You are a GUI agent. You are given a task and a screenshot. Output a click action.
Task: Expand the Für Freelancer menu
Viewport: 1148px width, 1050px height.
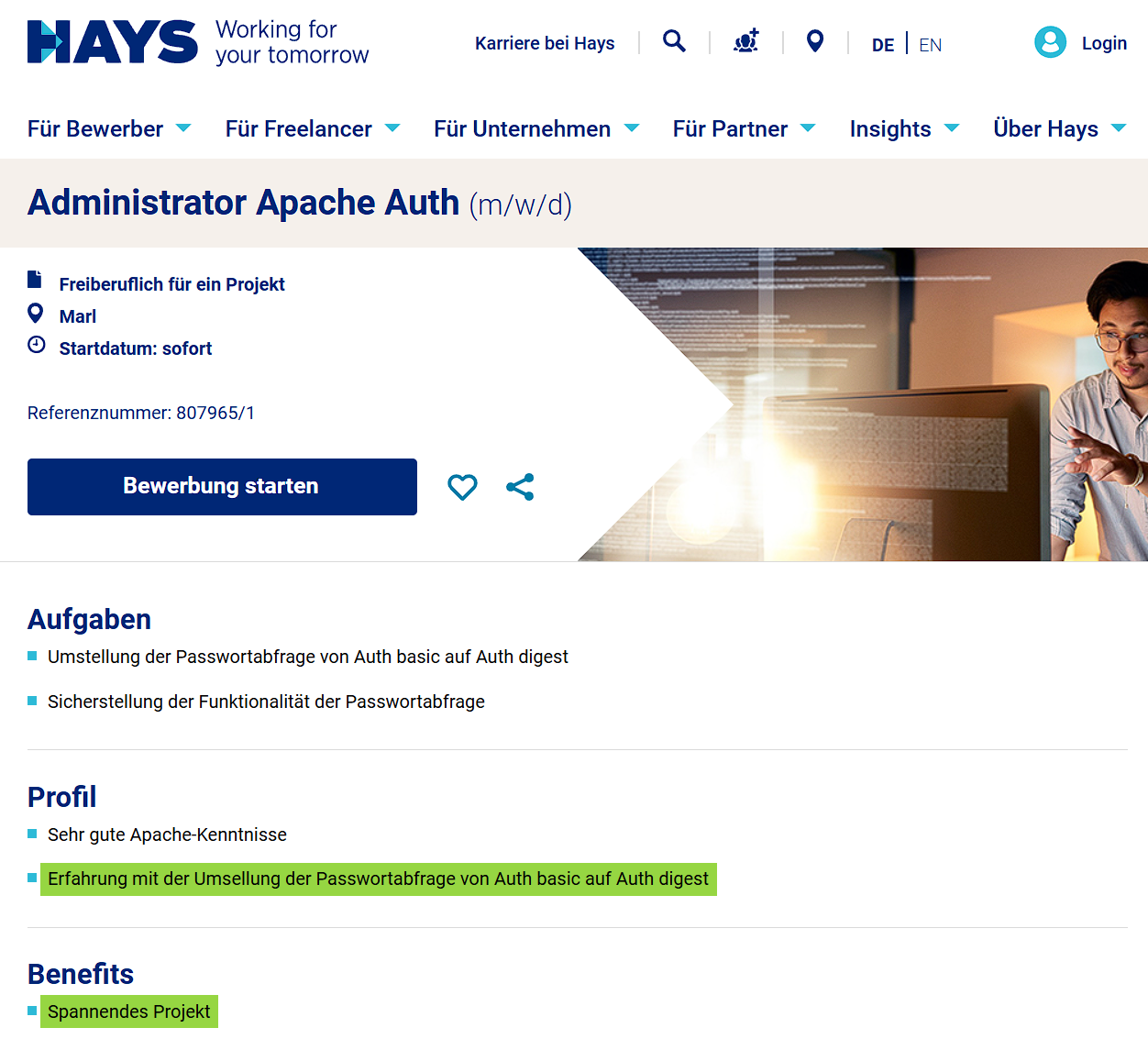click(x=313, y=128)
